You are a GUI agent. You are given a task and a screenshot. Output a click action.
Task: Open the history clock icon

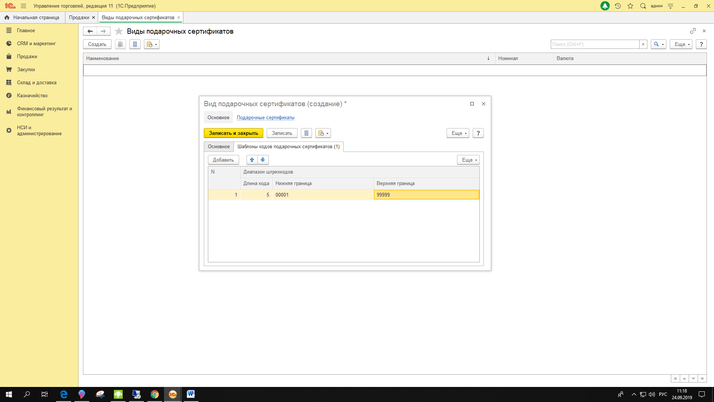tap(618, 6)
